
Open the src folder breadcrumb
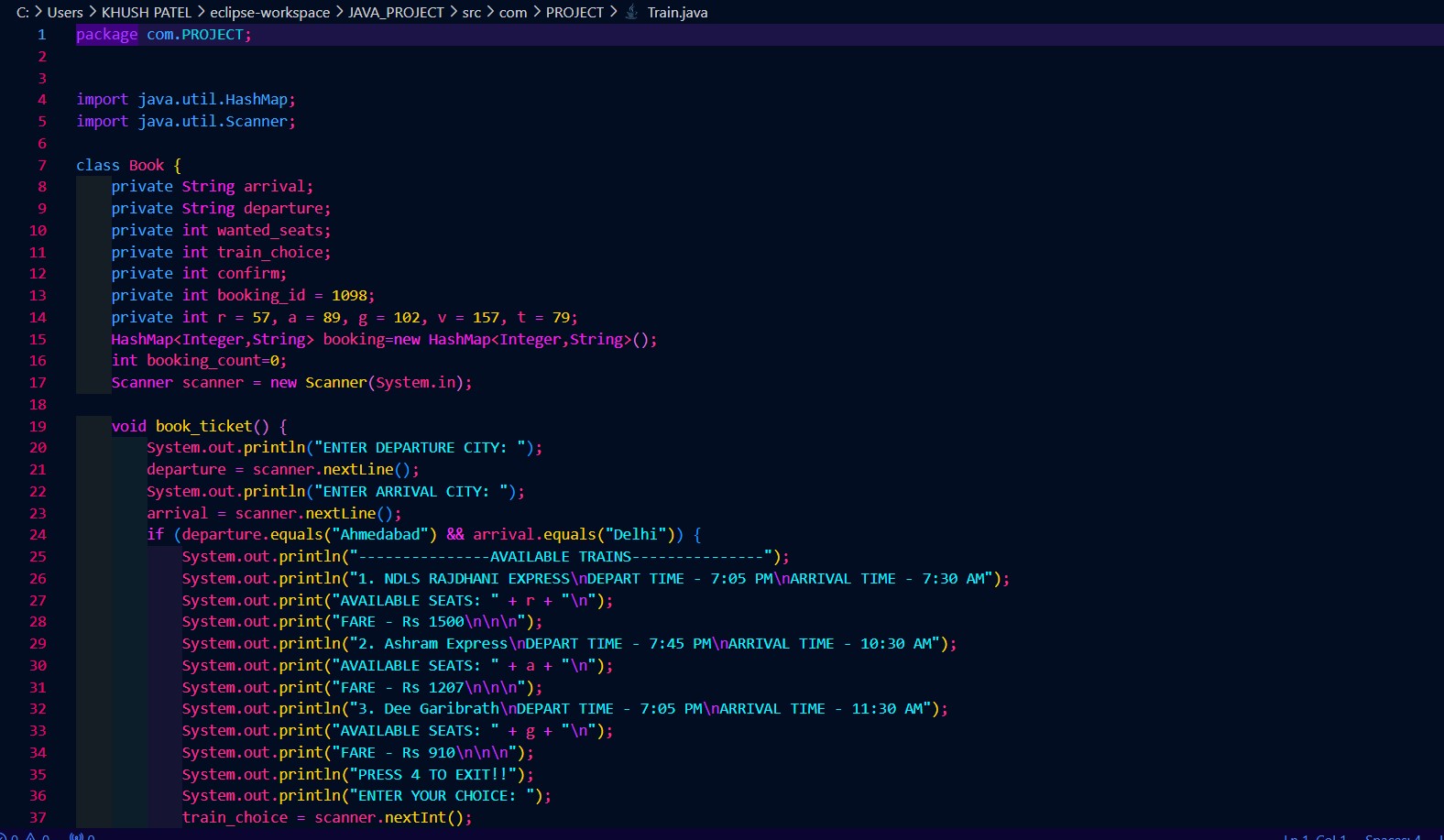pyautogui.click(x=471, y=12)
